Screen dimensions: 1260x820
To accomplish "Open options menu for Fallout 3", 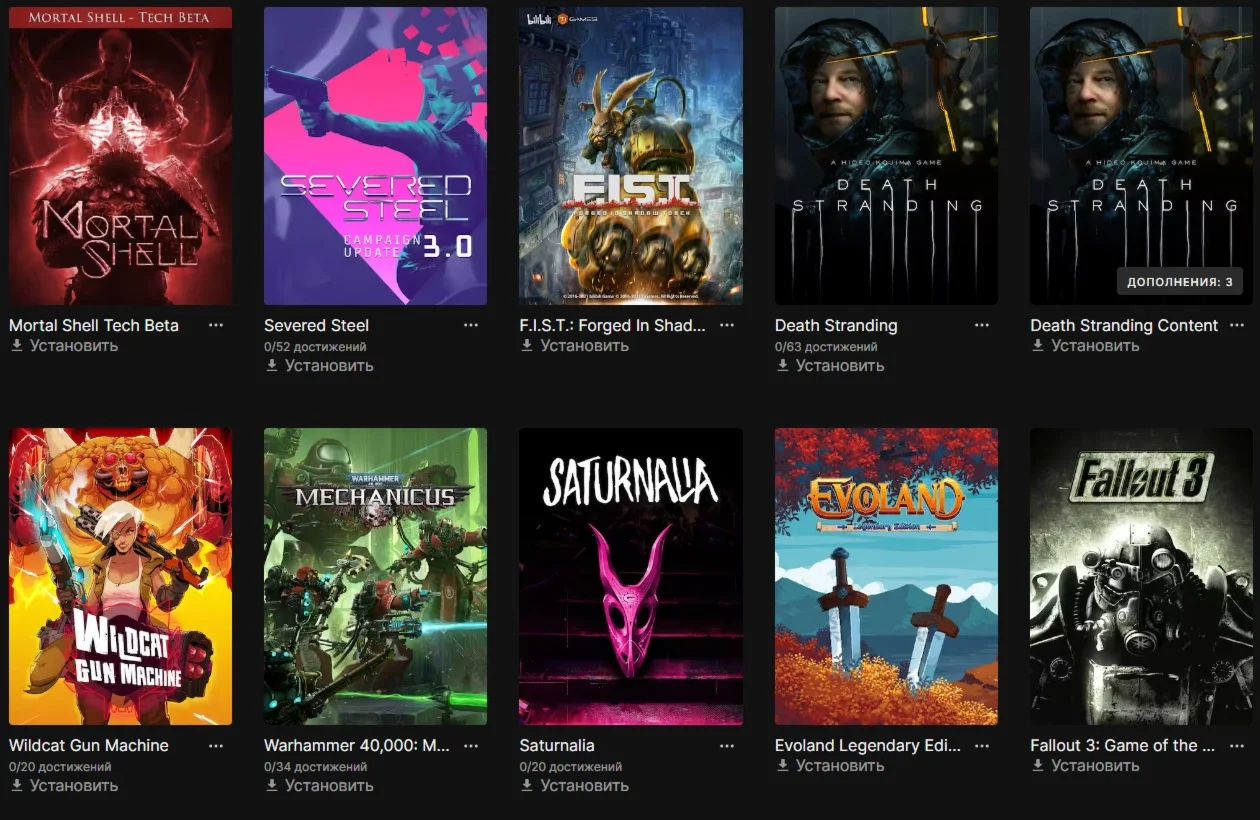I will [x=1237, y=745].
